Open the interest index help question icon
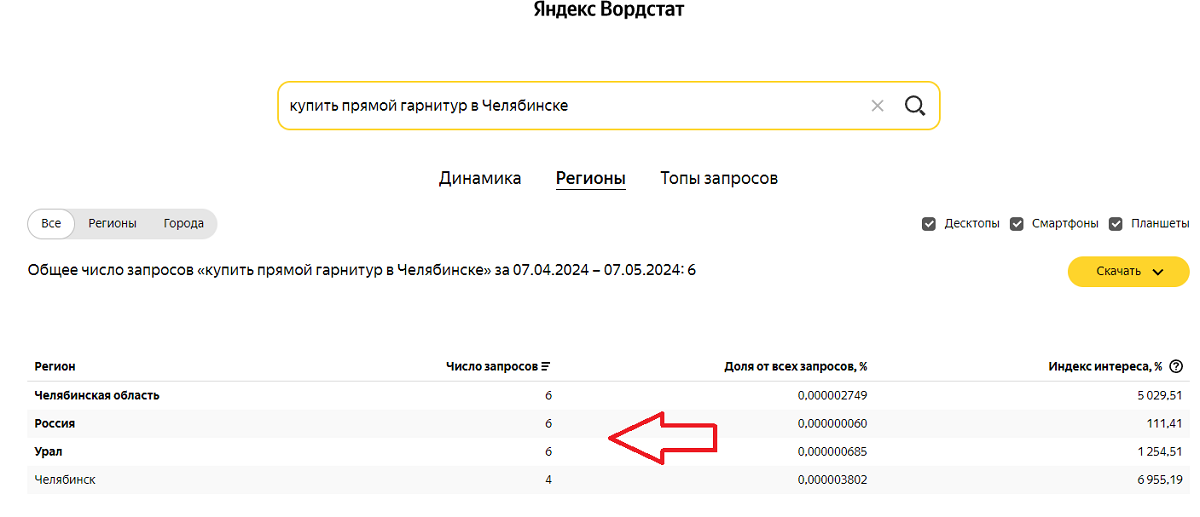This screenshot has height=517, width=1200. [x=1176, y=367]
